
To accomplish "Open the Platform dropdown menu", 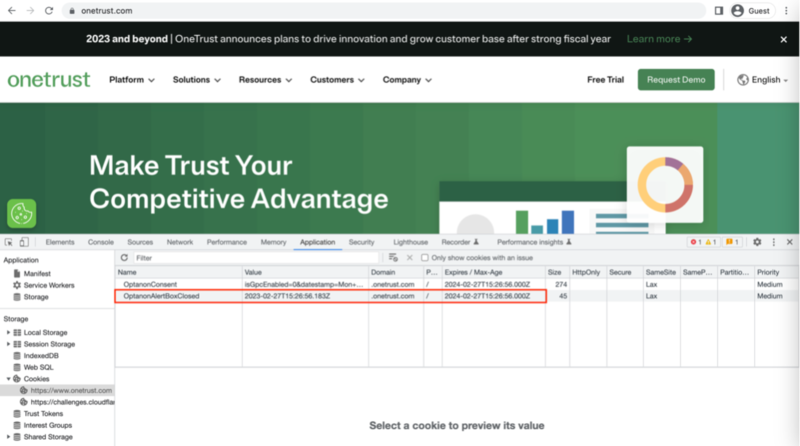I will coord(132,80).
